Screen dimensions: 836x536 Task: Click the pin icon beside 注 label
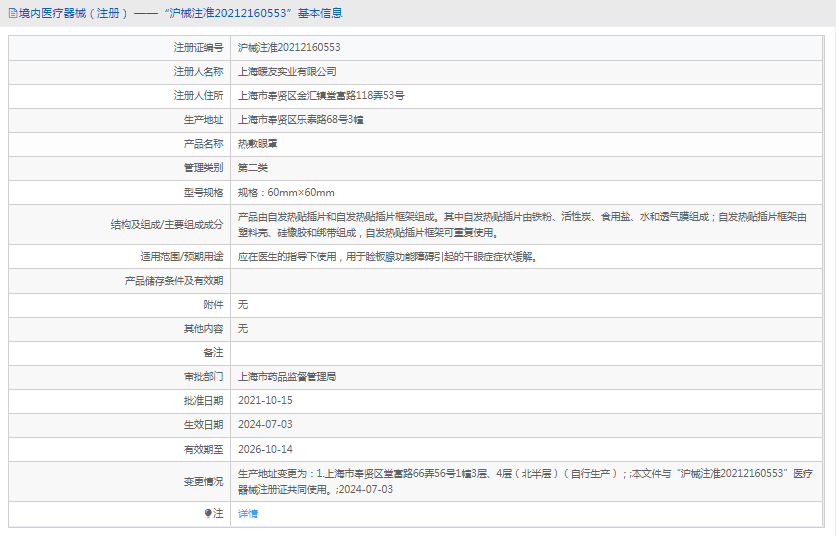(208, 513)
